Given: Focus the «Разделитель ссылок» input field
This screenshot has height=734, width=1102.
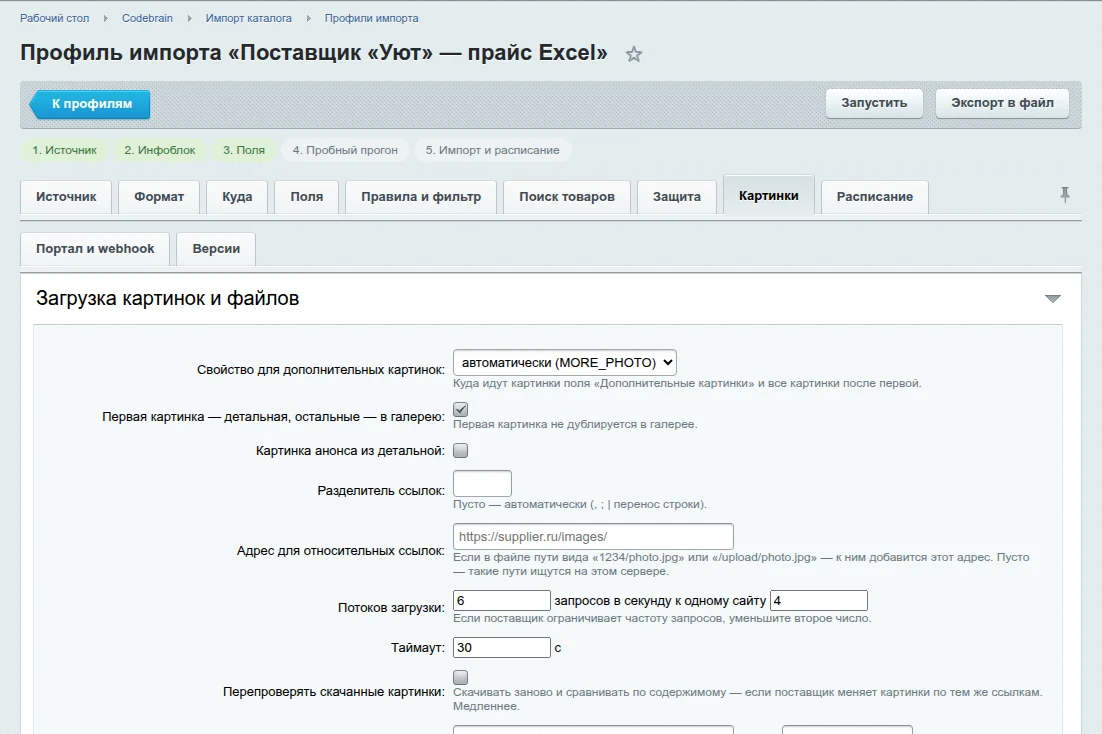Looking at the screenshot, I should 482,484.
